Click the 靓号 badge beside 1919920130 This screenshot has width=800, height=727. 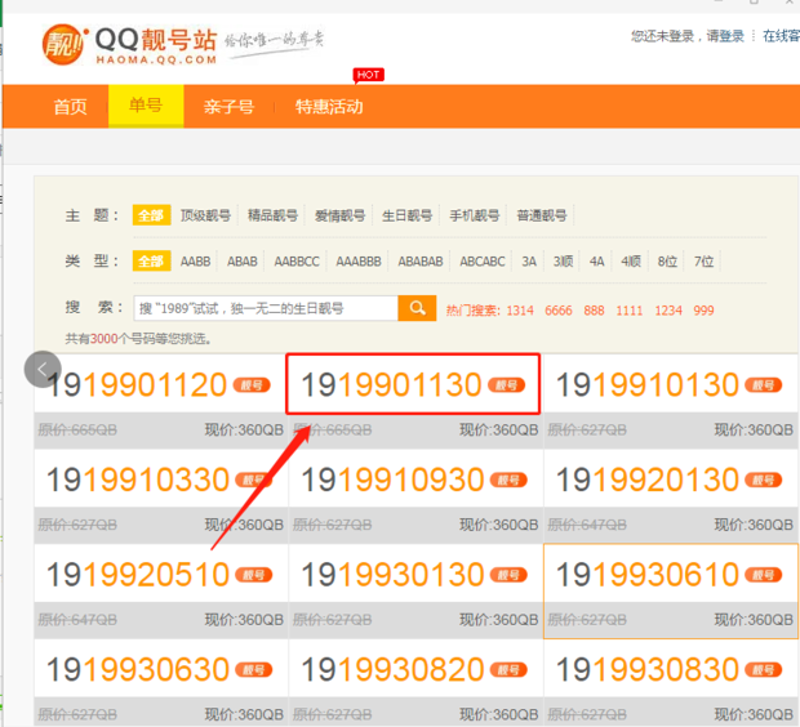763,480
